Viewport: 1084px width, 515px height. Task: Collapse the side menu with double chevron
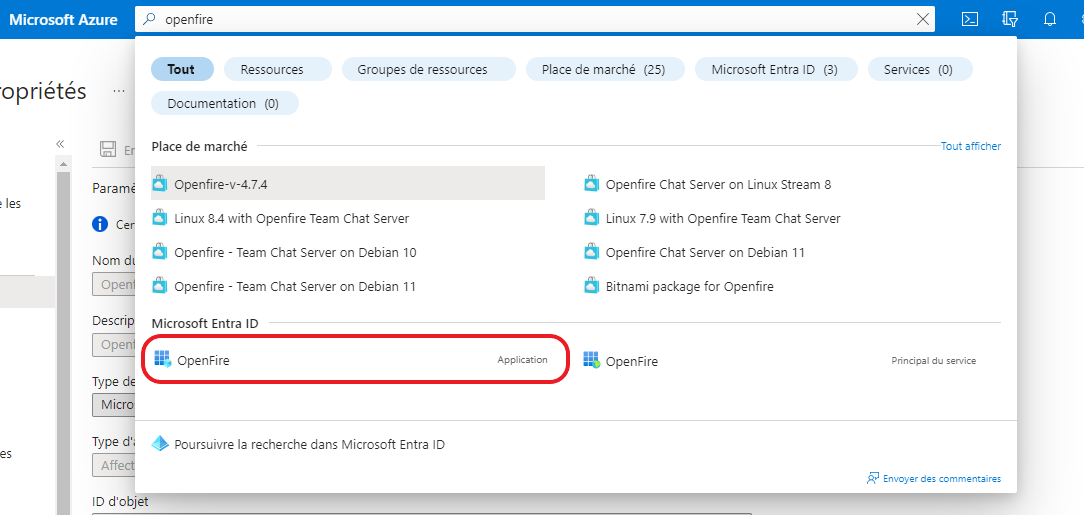(60, 144)
